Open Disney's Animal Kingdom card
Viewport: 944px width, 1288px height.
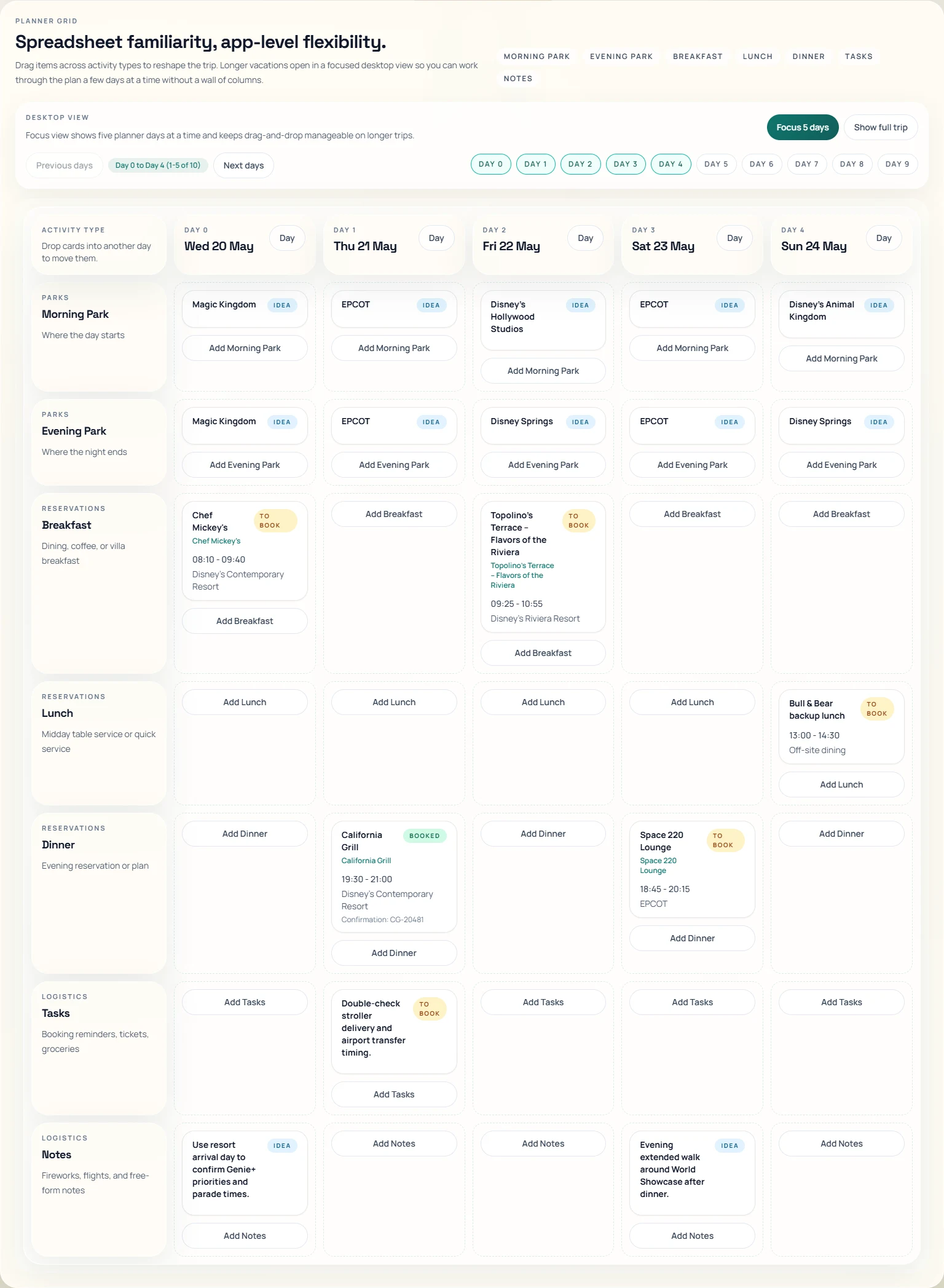click(841, 314)
